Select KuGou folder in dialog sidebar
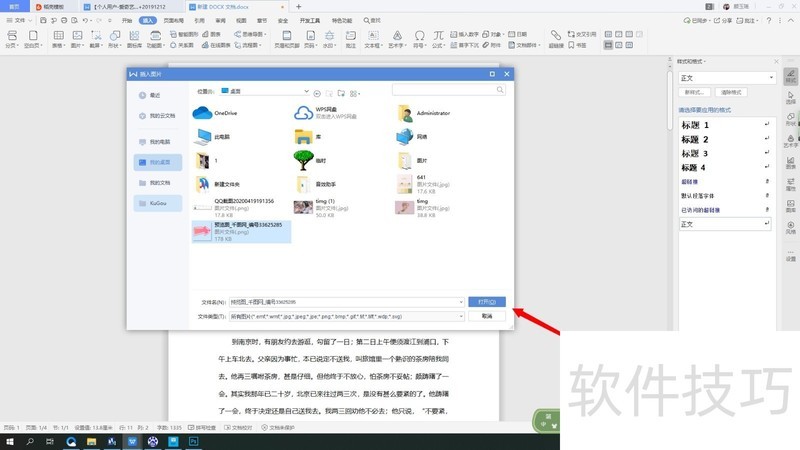The width and height of the screenshot is (800, 450). point(158,203)
